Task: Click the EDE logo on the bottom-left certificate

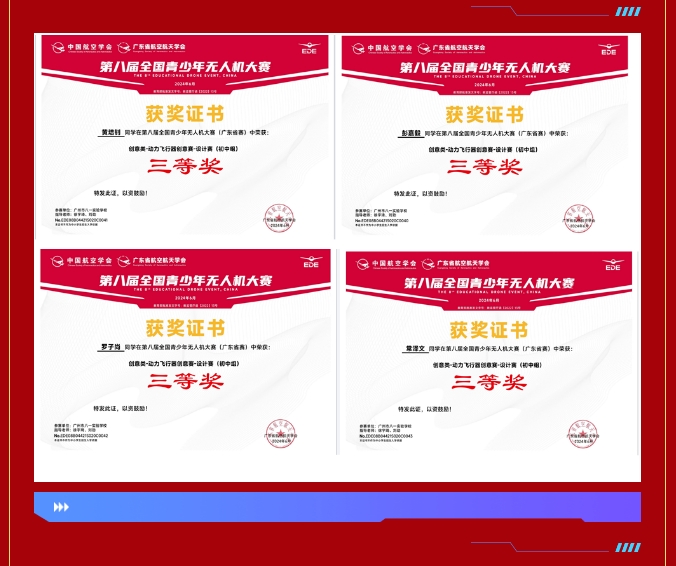Action: (310, 264)
